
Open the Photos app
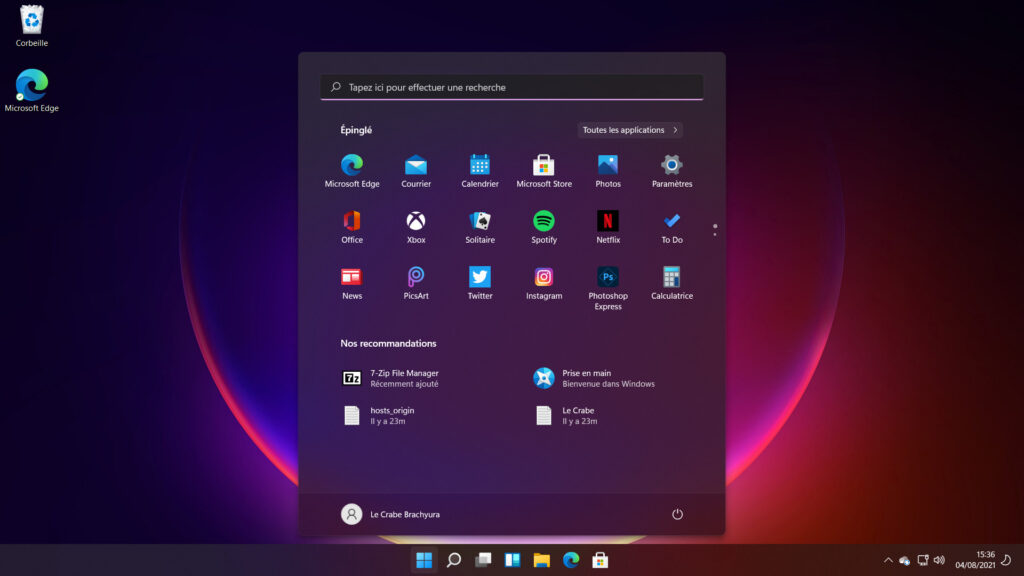[608, 171]
